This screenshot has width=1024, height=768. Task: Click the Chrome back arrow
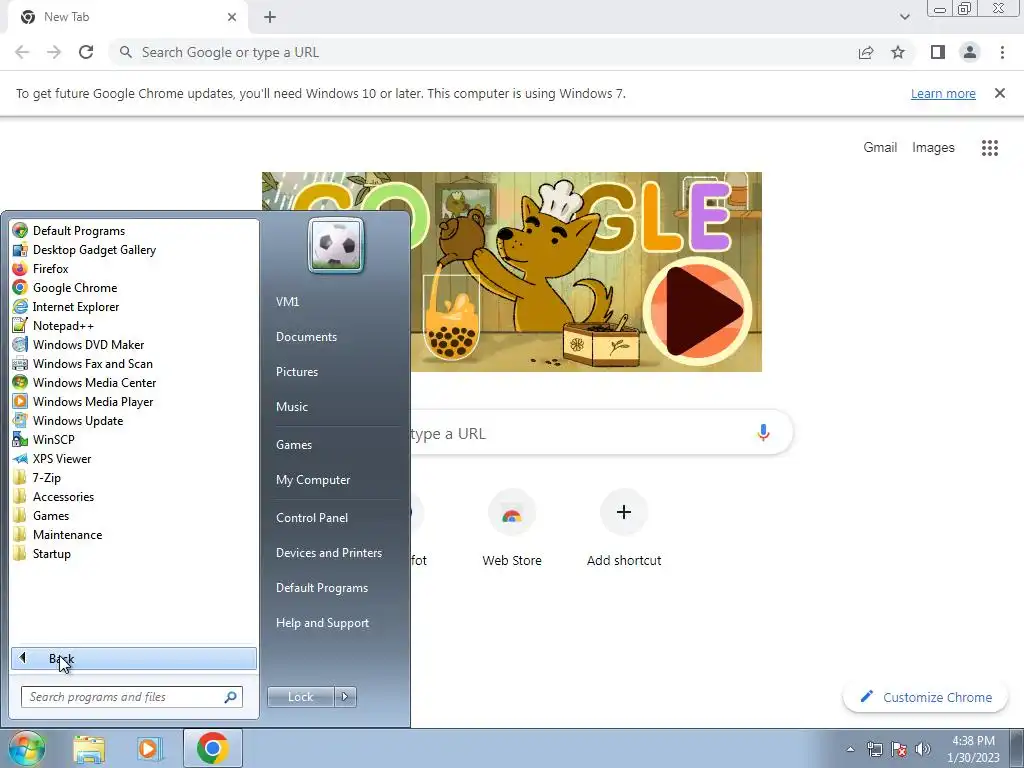pyautogui.click(x=22, y=52)
